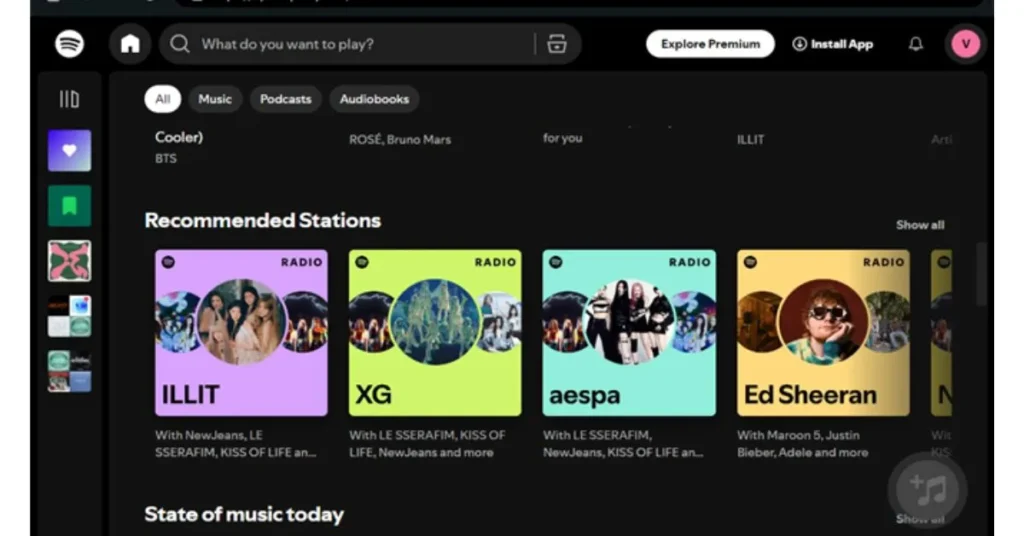Viewport: 1024px width, 536px height.
Task: Click the Install App download icon
Action: click(x=799, y=44)
